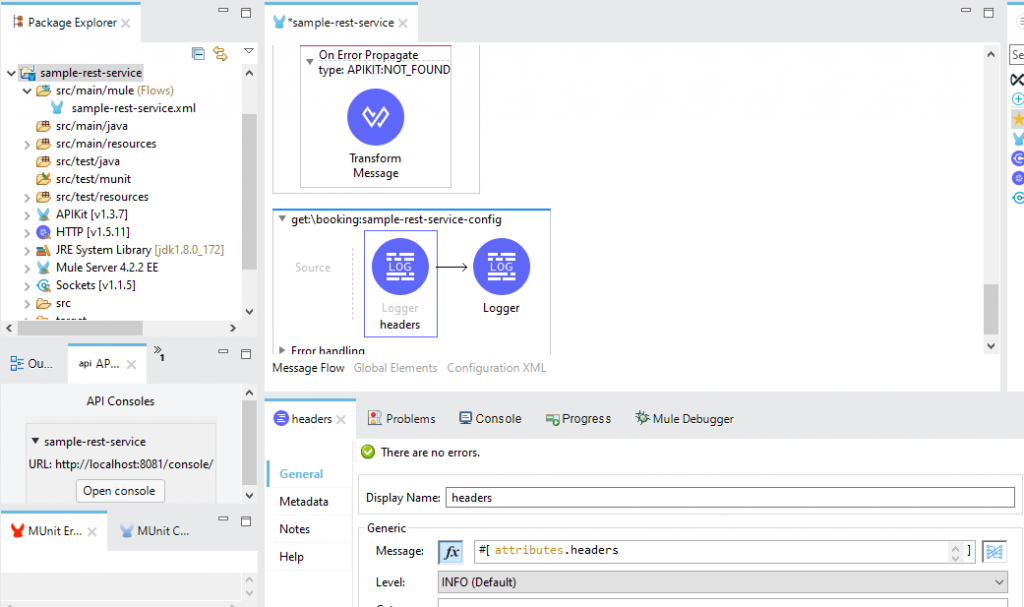Select the Transform Message component

pyautogui.click(x=375, y=117)
